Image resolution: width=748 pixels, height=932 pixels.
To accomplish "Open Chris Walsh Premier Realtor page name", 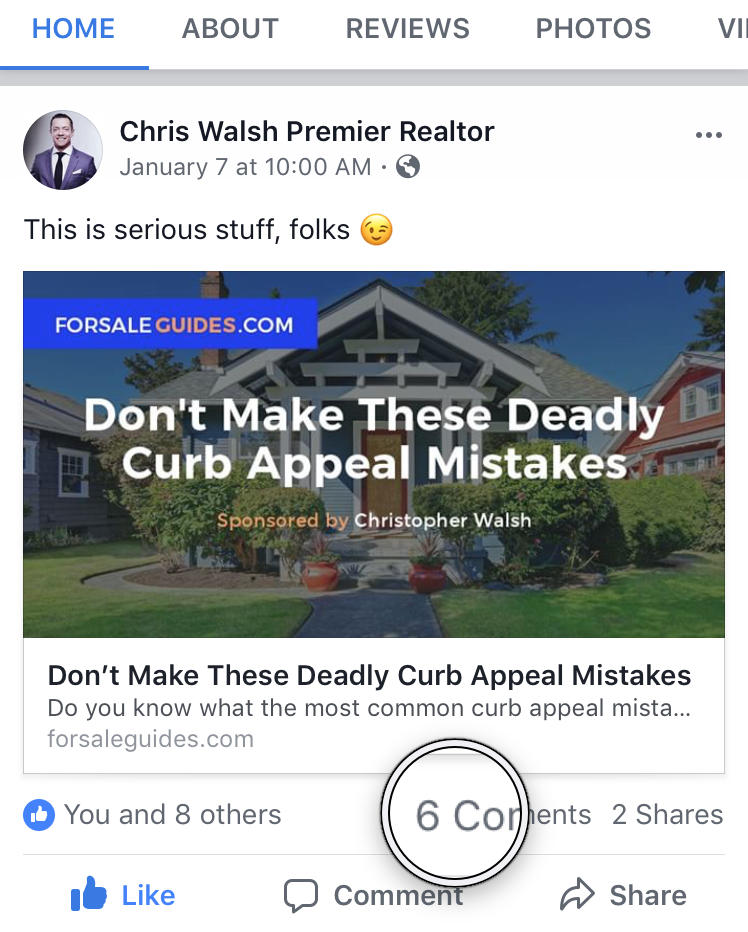I will coord(307,131).
